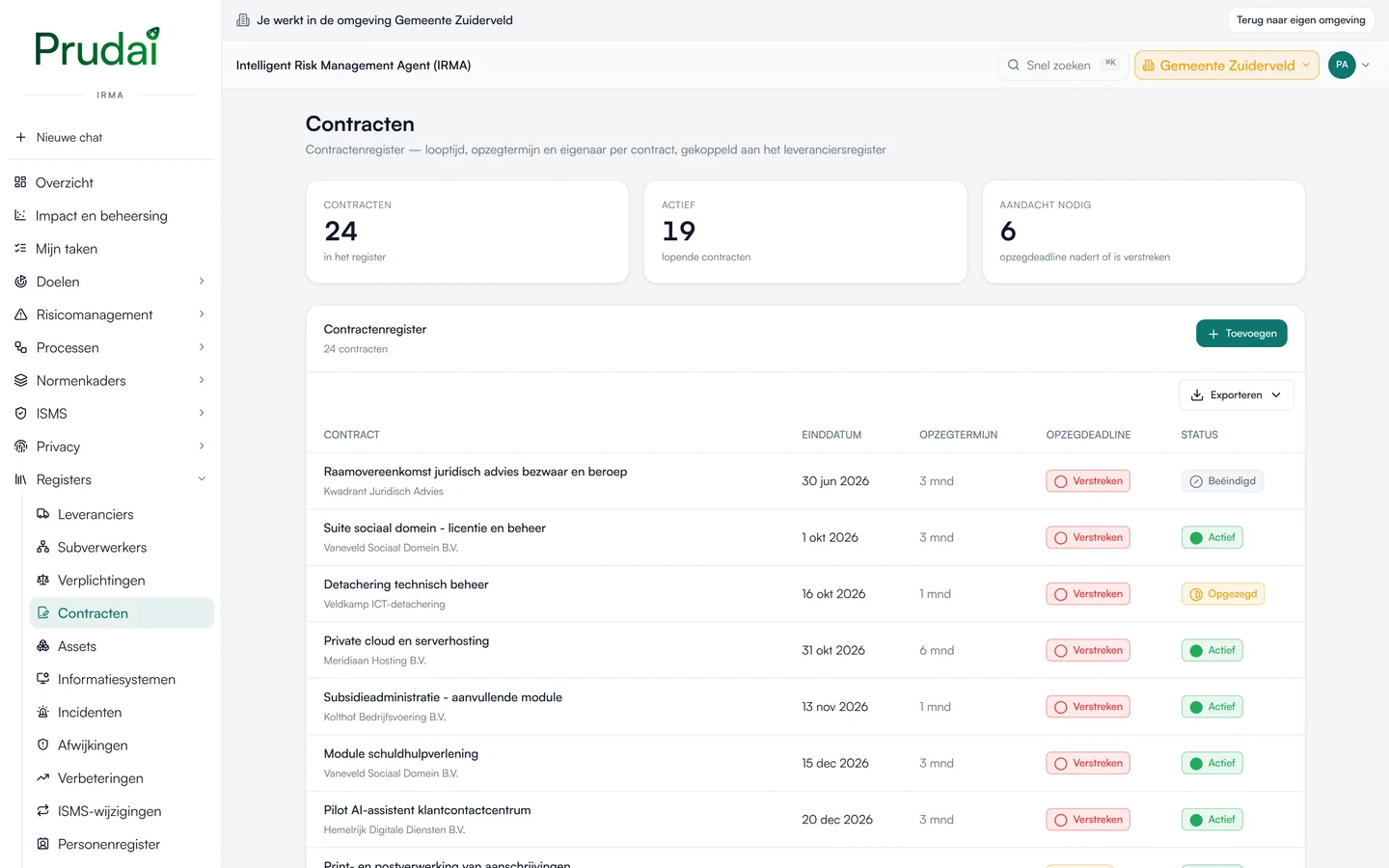
Task: Click the Assets cubes icon
Action: [42, 646]
